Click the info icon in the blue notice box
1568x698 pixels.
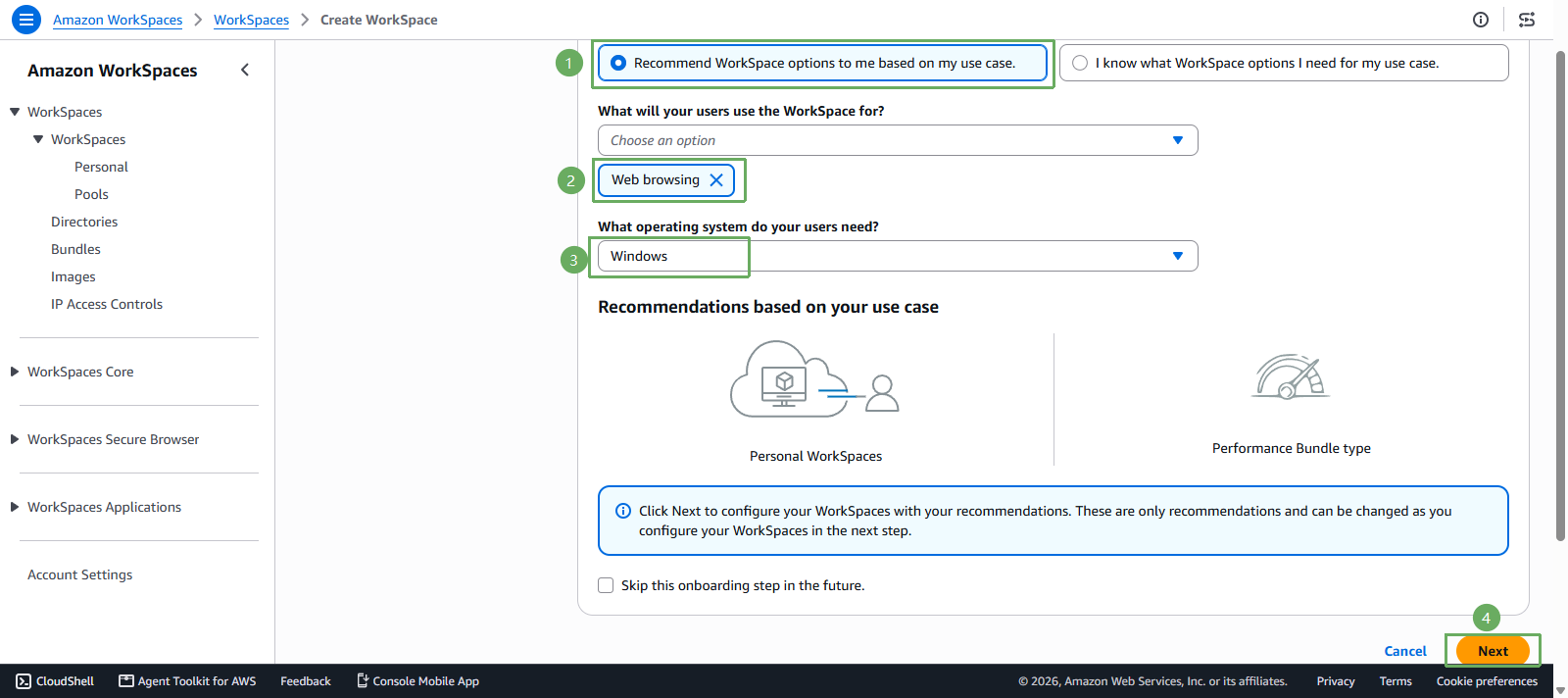click(x=622, y=511)
